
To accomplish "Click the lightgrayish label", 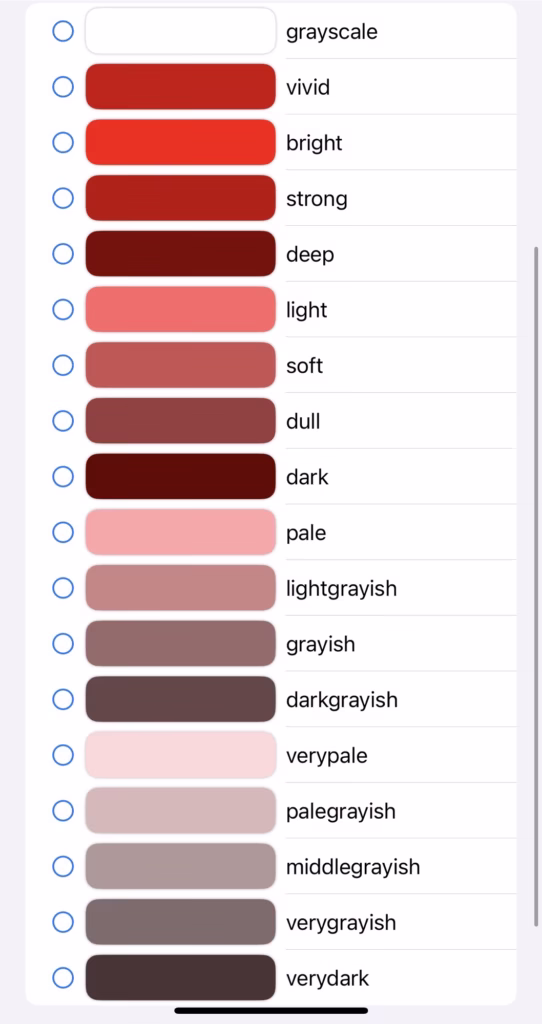I will coord(342,588).
